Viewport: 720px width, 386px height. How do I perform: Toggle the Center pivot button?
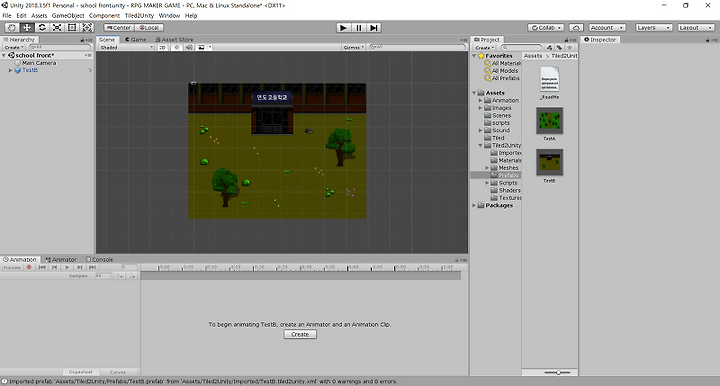(x=119, y=28)
